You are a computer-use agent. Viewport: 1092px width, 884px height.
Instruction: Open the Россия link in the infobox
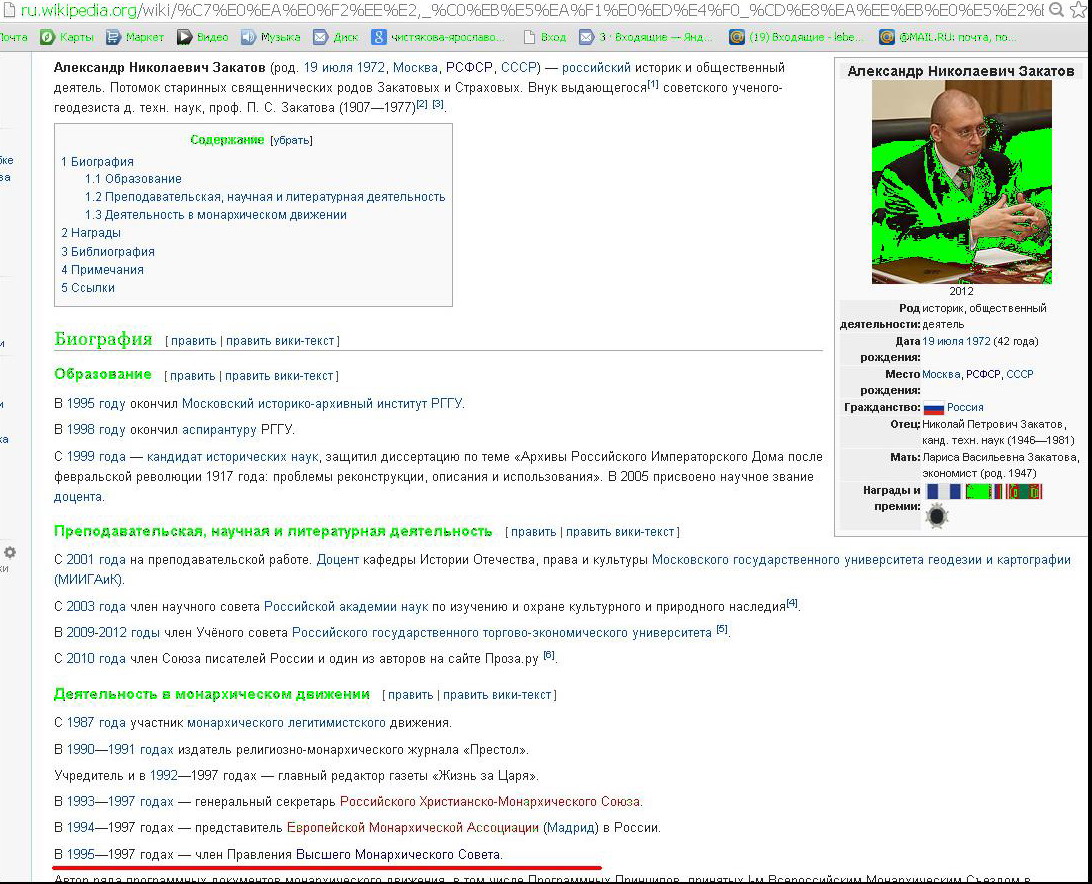[965, 408]
